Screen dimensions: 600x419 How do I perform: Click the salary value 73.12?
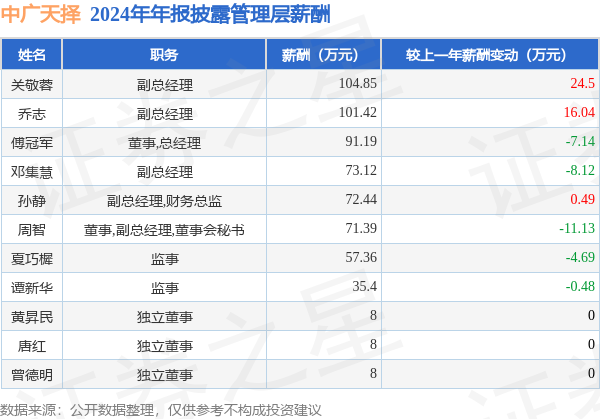pos(361,170)
